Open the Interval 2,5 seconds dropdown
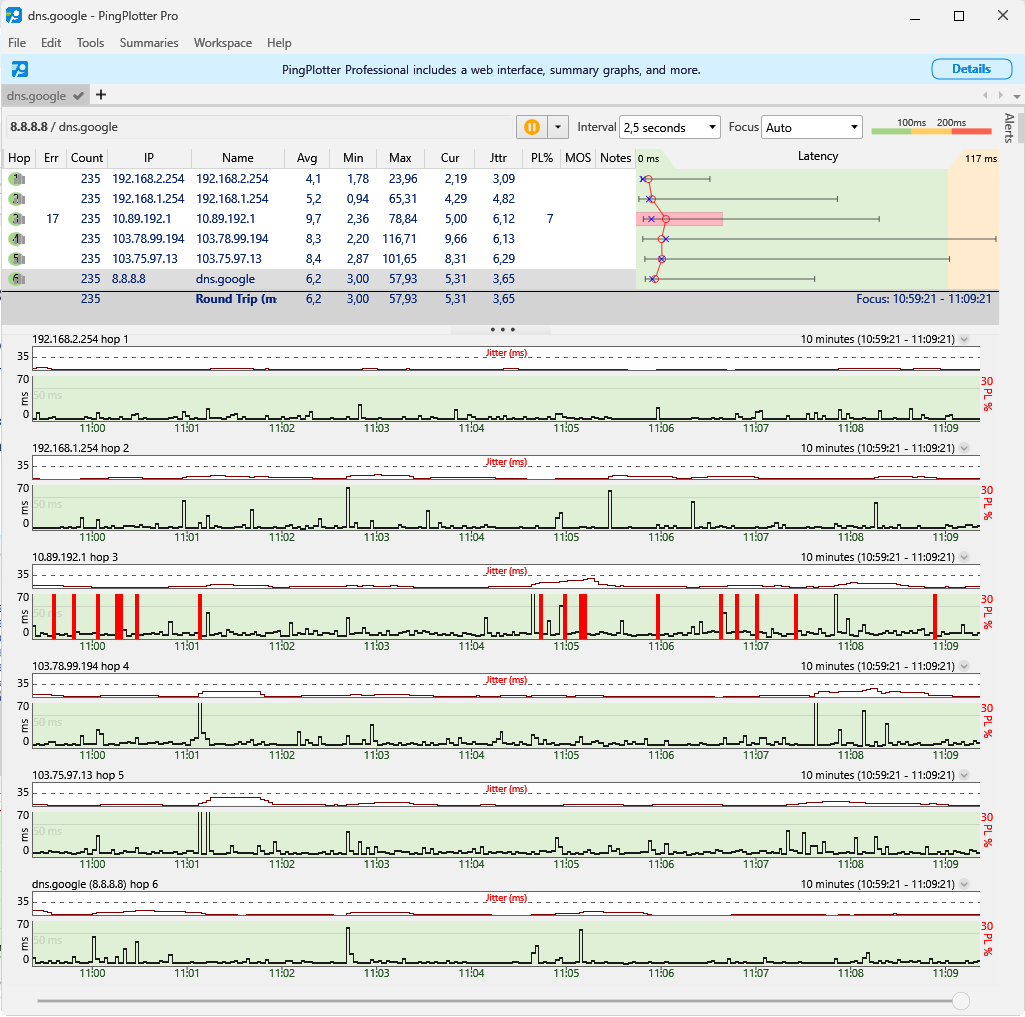The width and height of the screenshot is (1025, 1017). (x=670, y=127)
